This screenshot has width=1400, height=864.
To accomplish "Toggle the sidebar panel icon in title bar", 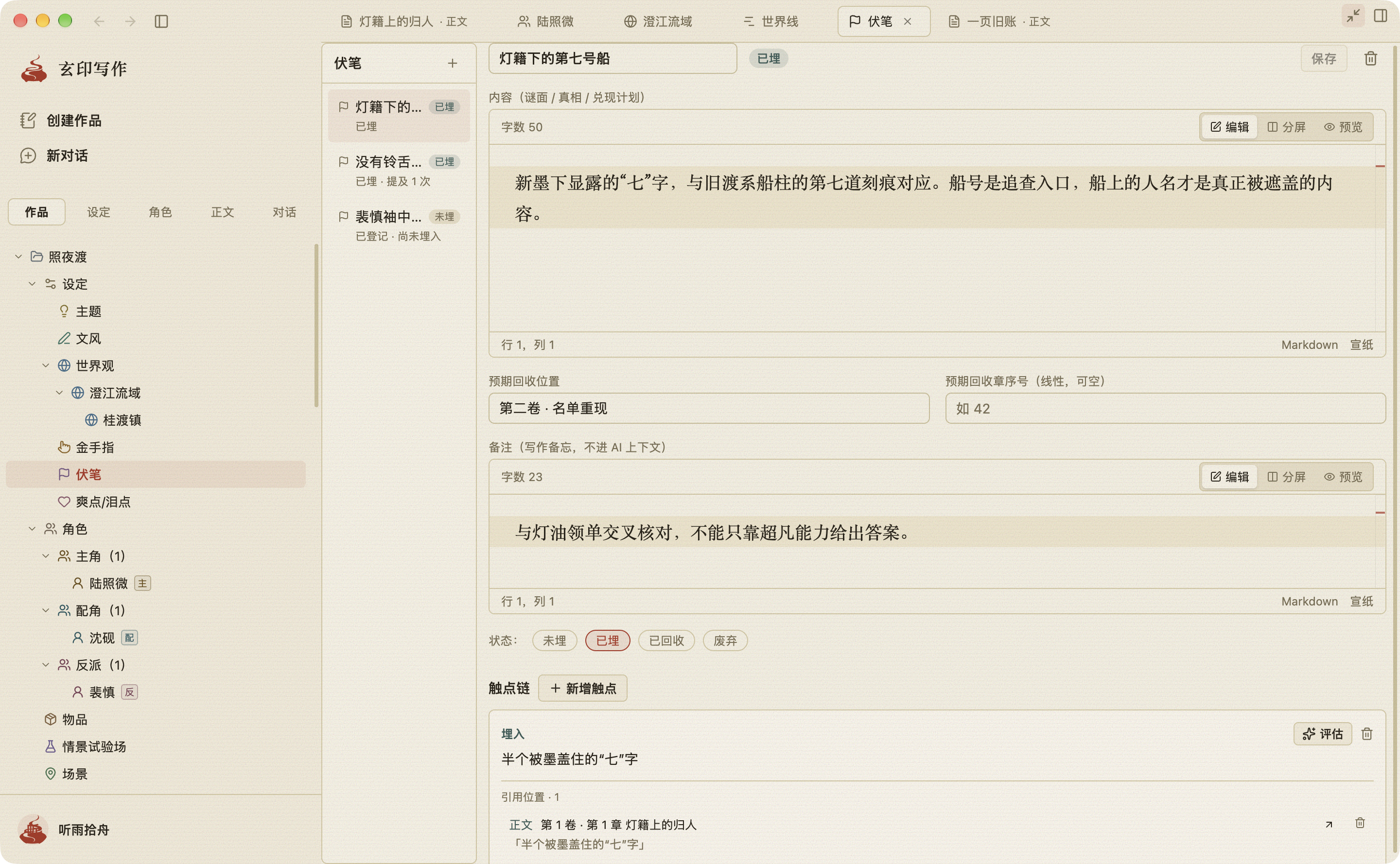I will click(161, 21).
